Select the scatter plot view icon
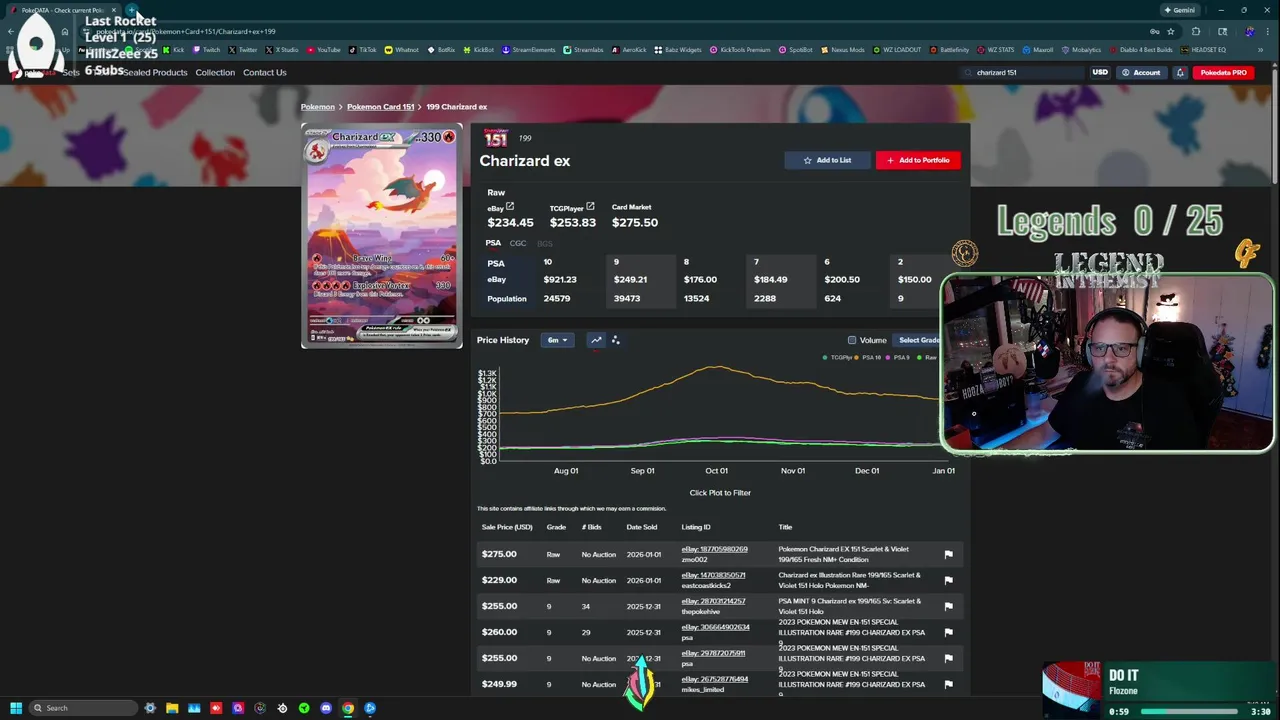The height and width of the screenshot is (720, 1280). tap(615, 340)
